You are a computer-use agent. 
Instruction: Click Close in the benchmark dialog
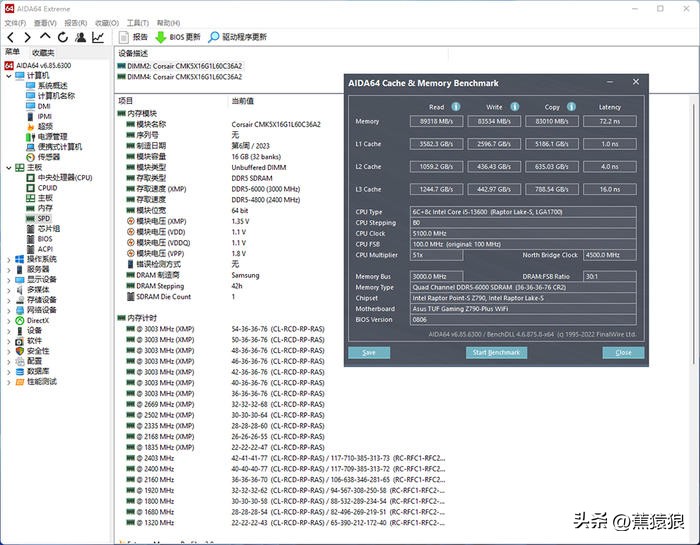(x=623, y=353)
